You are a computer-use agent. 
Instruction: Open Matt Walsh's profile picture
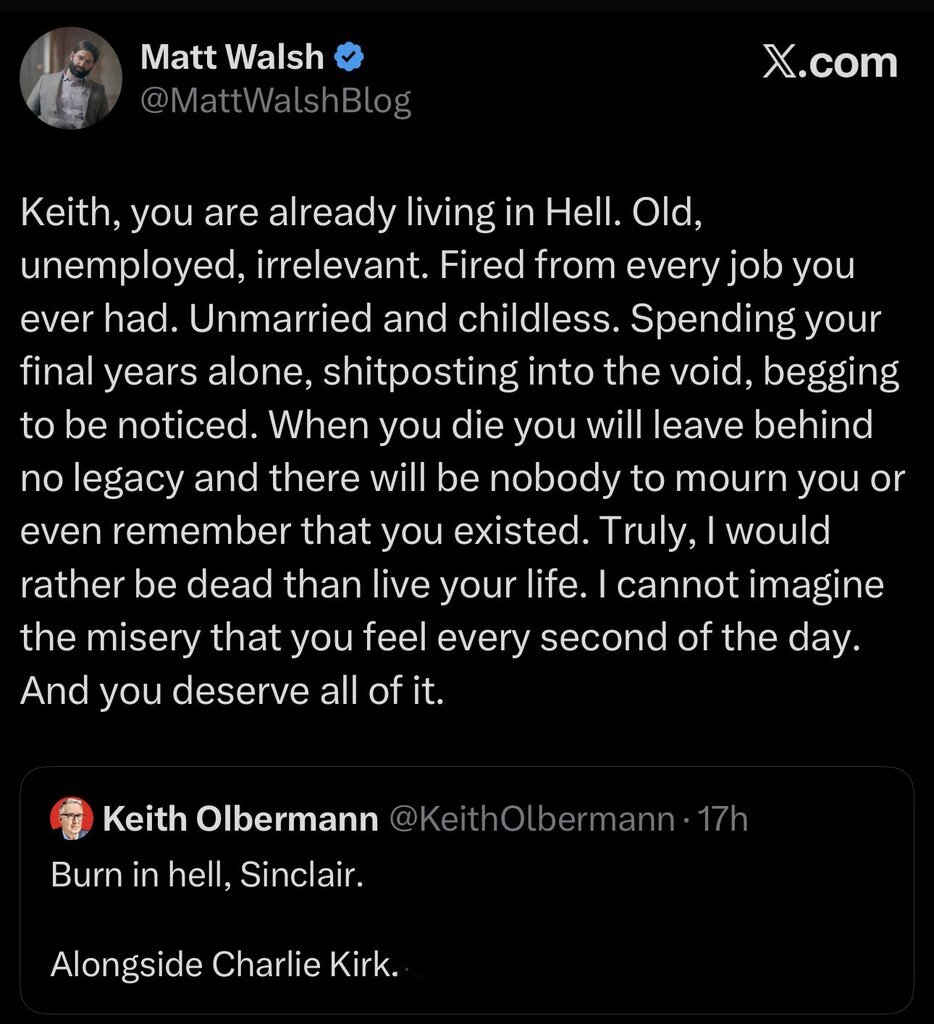tap(74, 79)
